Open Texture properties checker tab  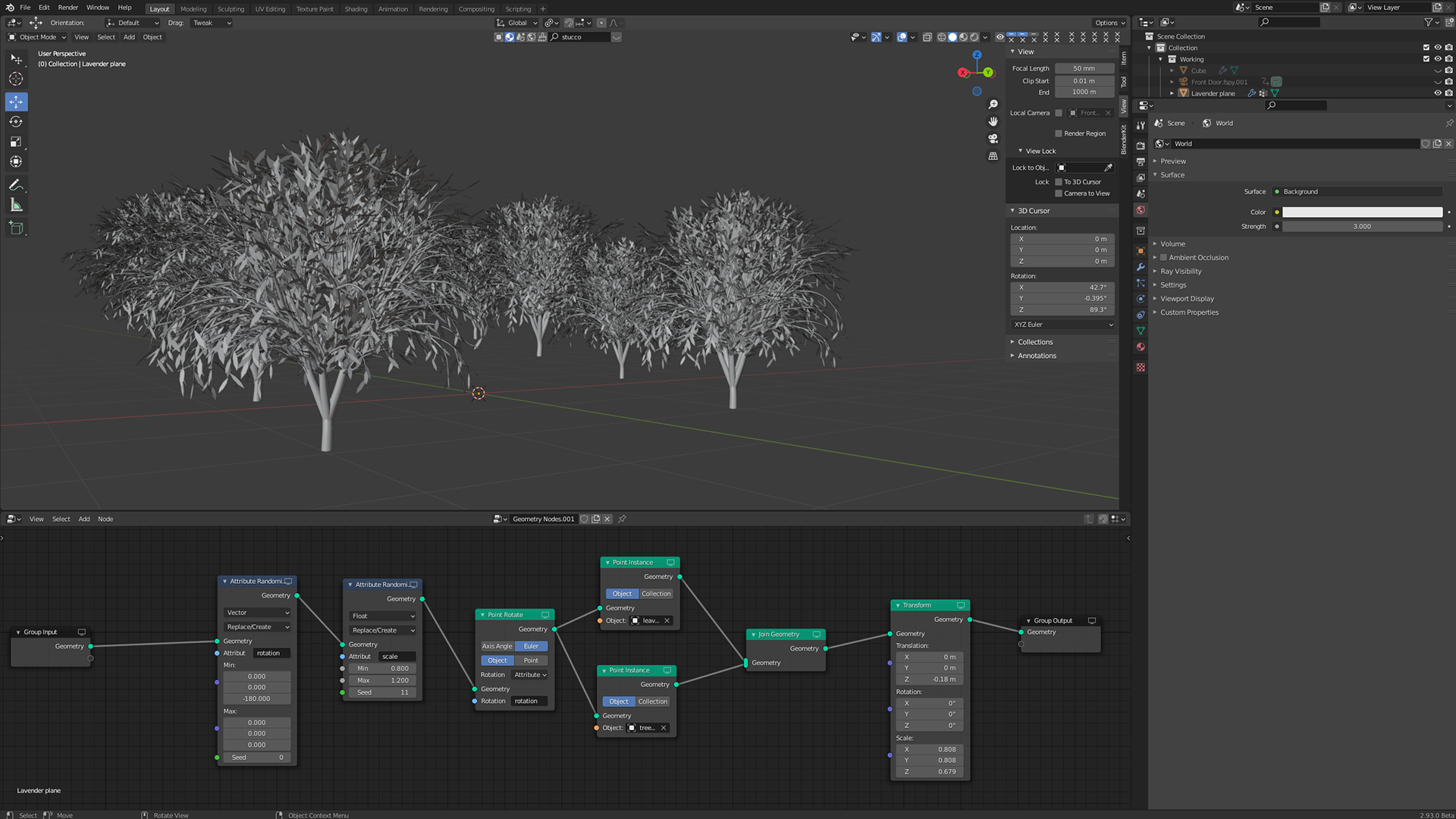(1141, 367)
